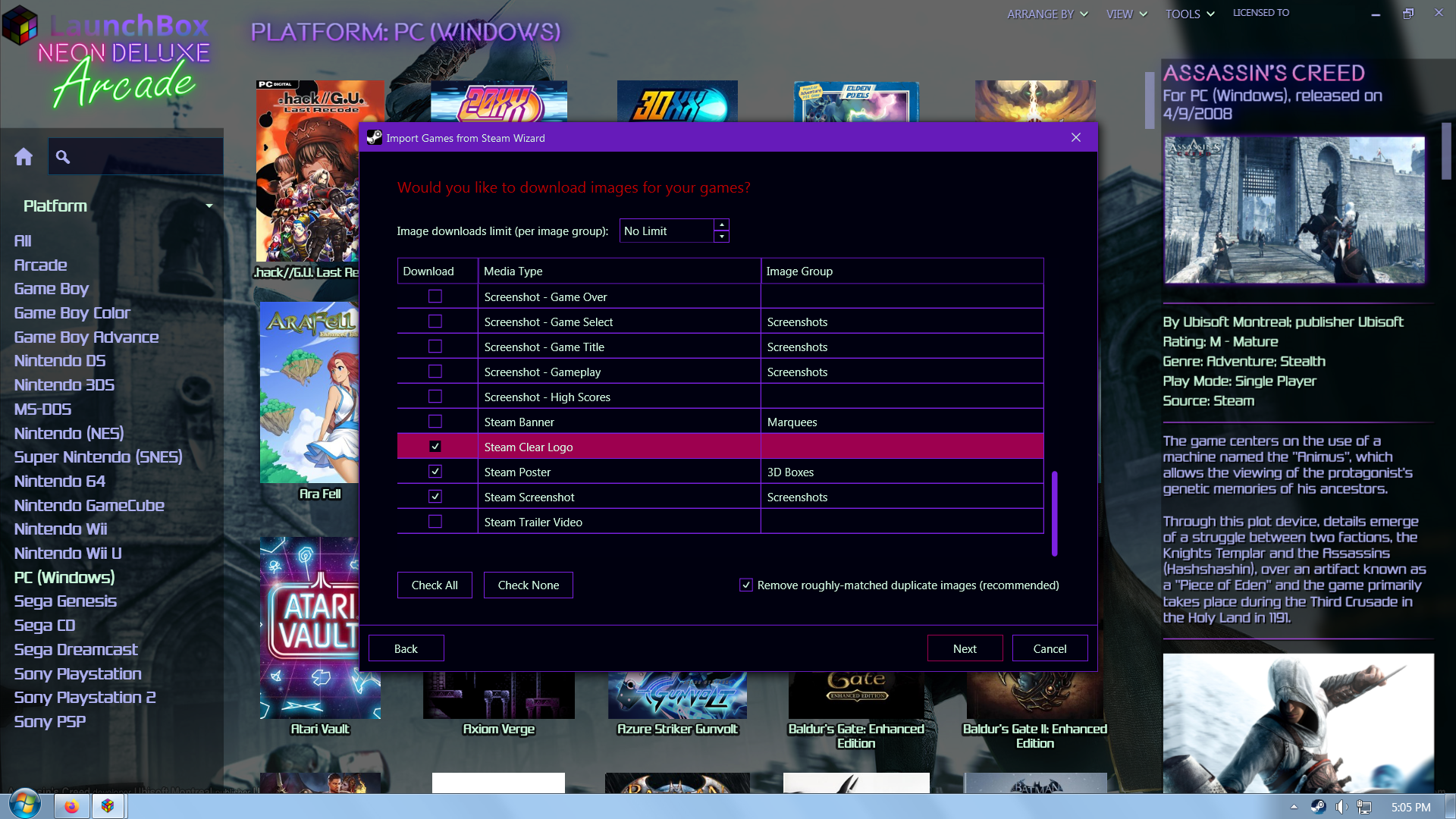Select the .hack//G.U. Last Recode cover

click(x=307, y=171)
